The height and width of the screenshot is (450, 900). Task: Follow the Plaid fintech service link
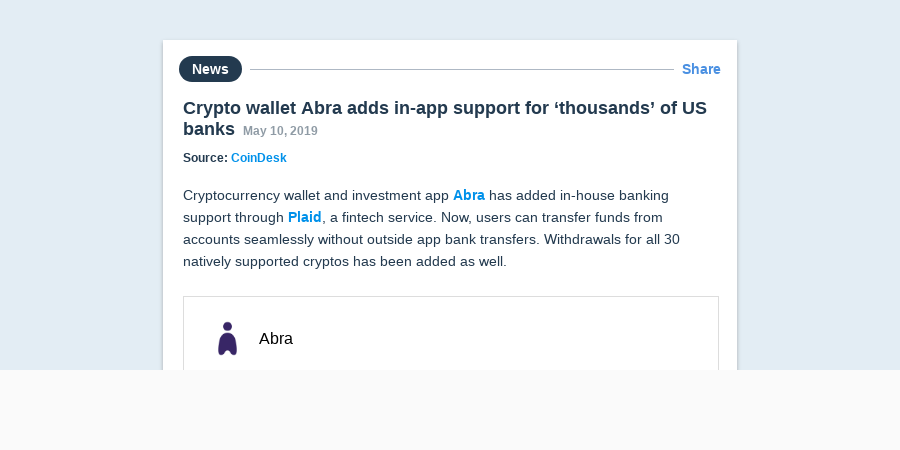[x=304, y=218]
